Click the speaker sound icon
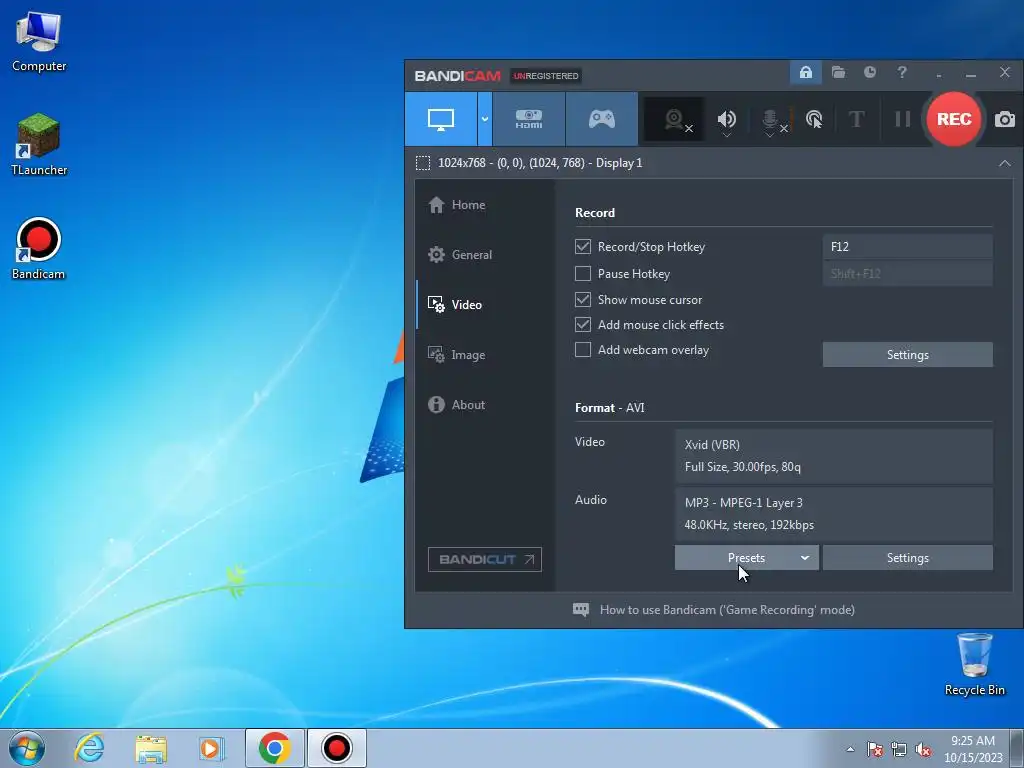Image resolution: width=1024 pixels, height=768 pixels. [x=726, y=120]
